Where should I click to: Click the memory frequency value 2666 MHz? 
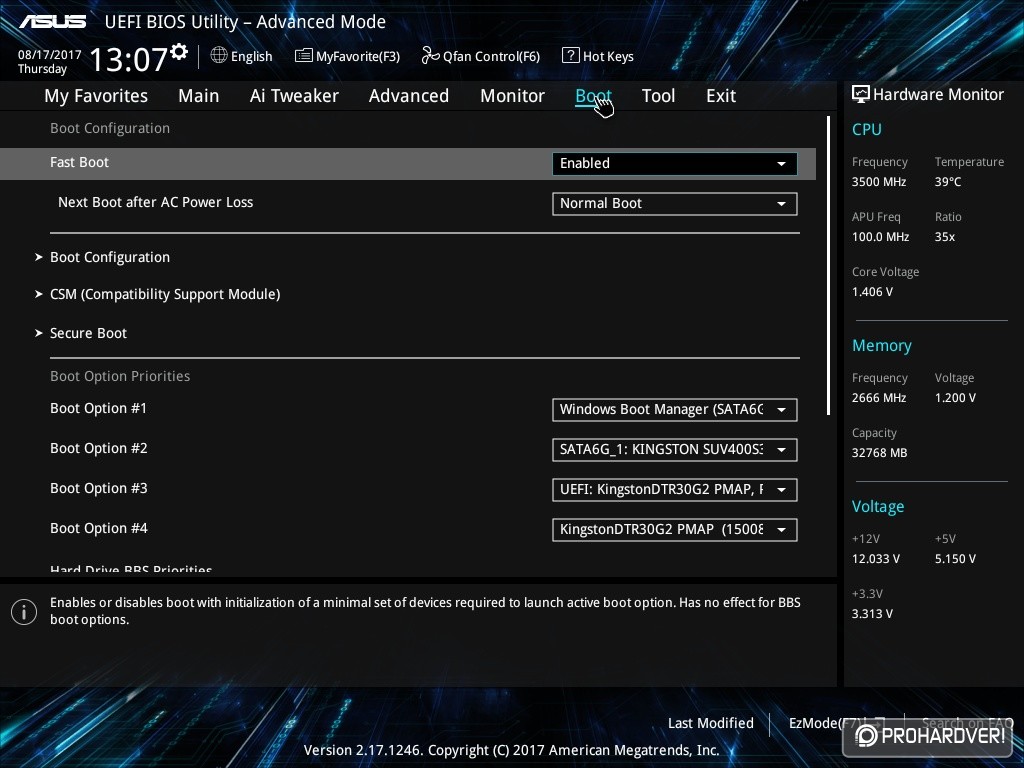coord(878,398)
